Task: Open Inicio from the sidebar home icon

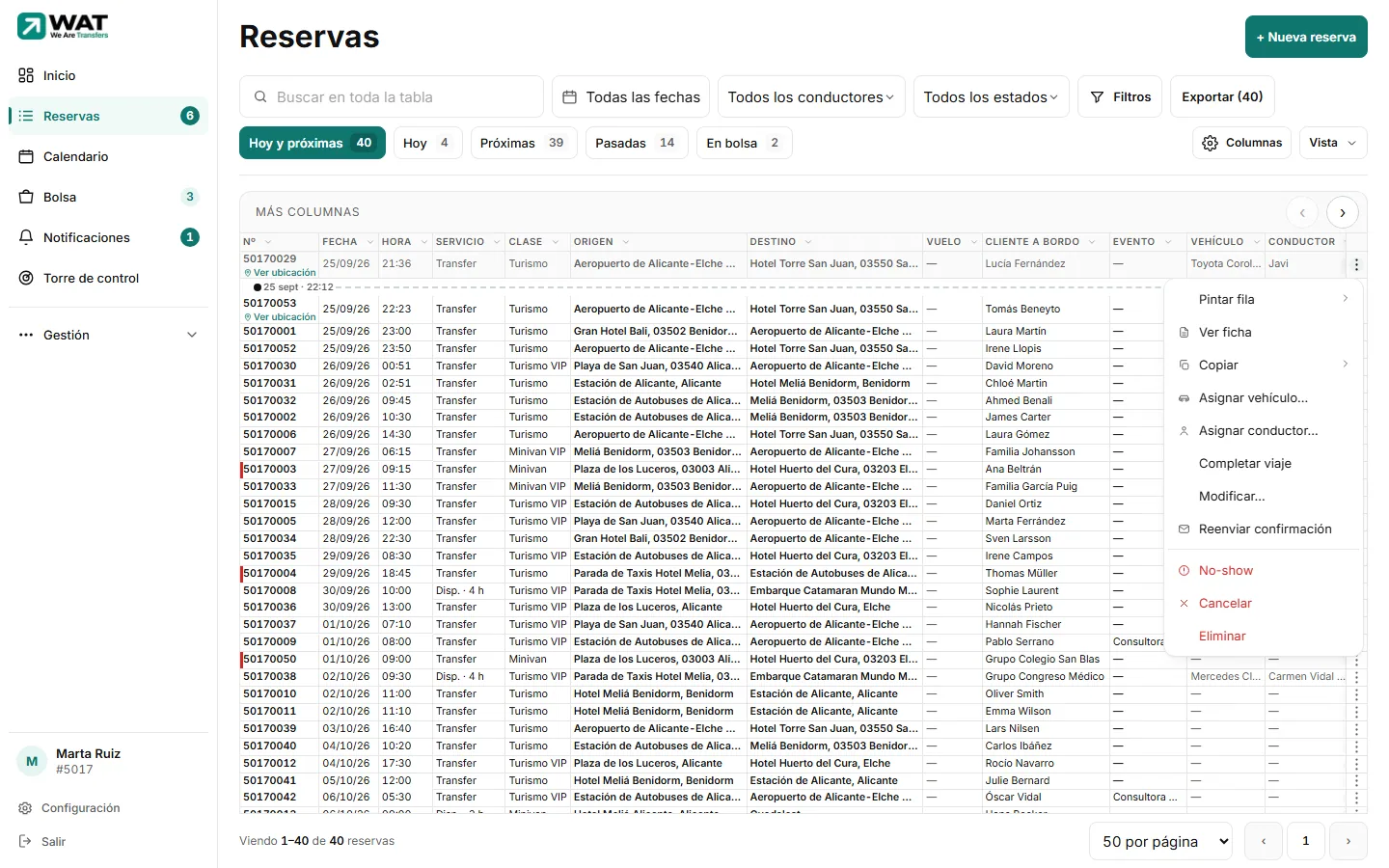Action: 26,75
